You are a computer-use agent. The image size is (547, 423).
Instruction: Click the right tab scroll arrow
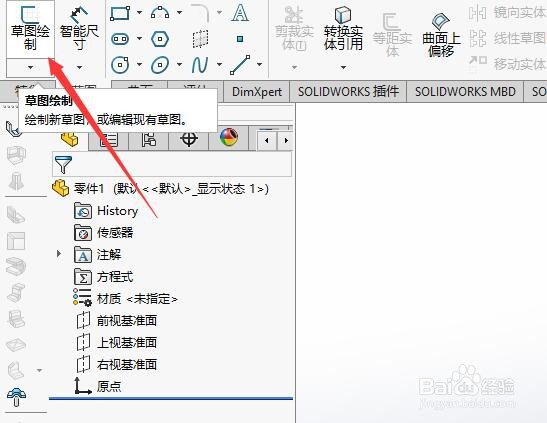click(x=286, y=141)
